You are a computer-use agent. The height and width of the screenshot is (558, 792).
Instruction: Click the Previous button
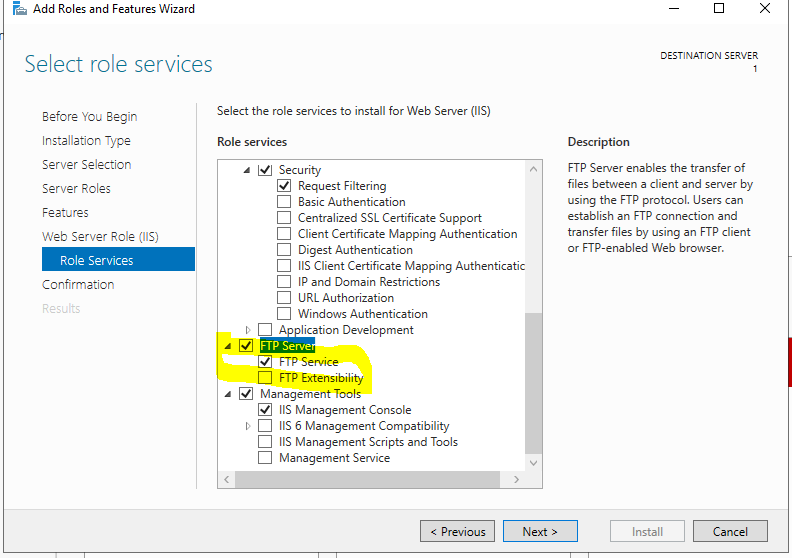pos(457,531)
